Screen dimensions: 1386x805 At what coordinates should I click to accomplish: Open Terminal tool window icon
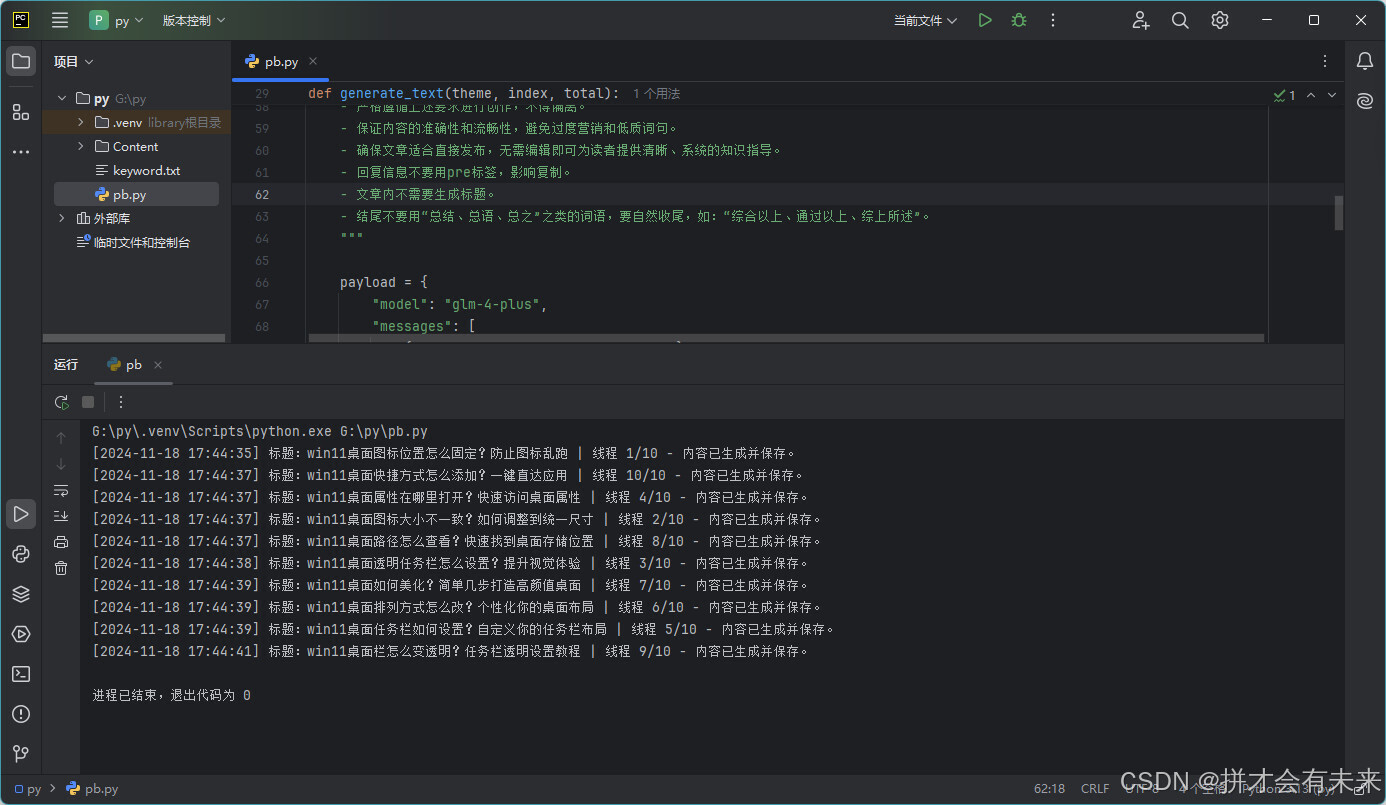[20, 674]
